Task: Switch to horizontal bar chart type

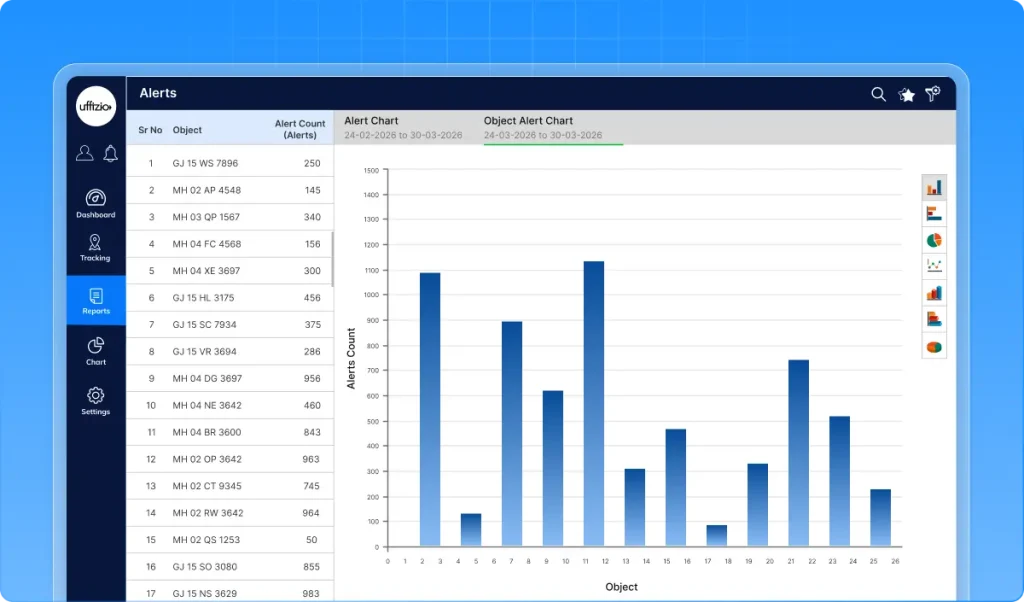Action: (x=934, y=213)
